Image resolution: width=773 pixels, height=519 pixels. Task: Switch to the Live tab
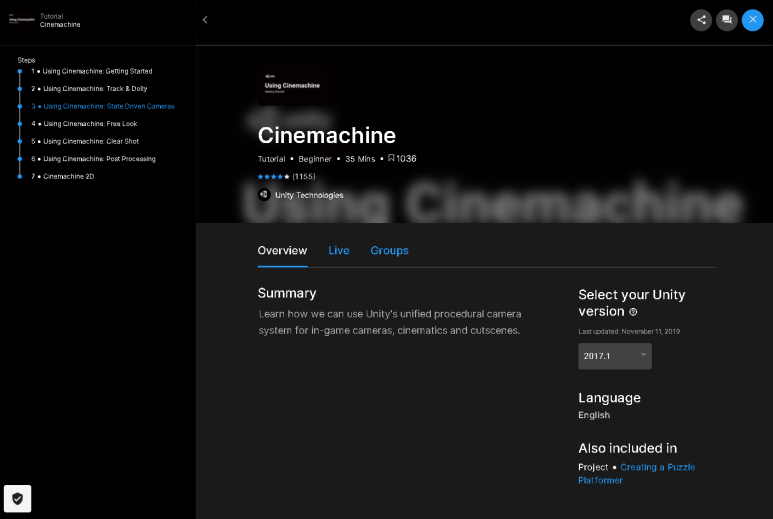[339, 250]
